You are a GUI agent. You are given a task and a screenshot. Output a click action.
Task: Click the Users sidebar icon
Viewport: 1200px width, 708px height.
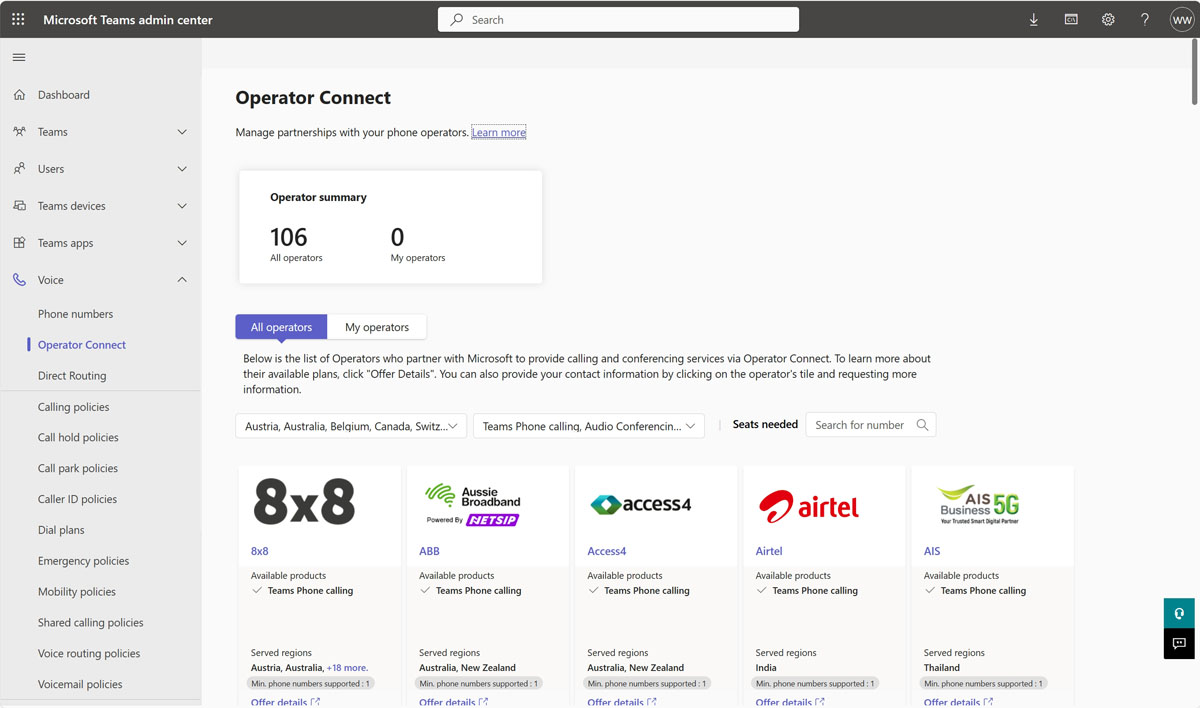tap(19, 169)
